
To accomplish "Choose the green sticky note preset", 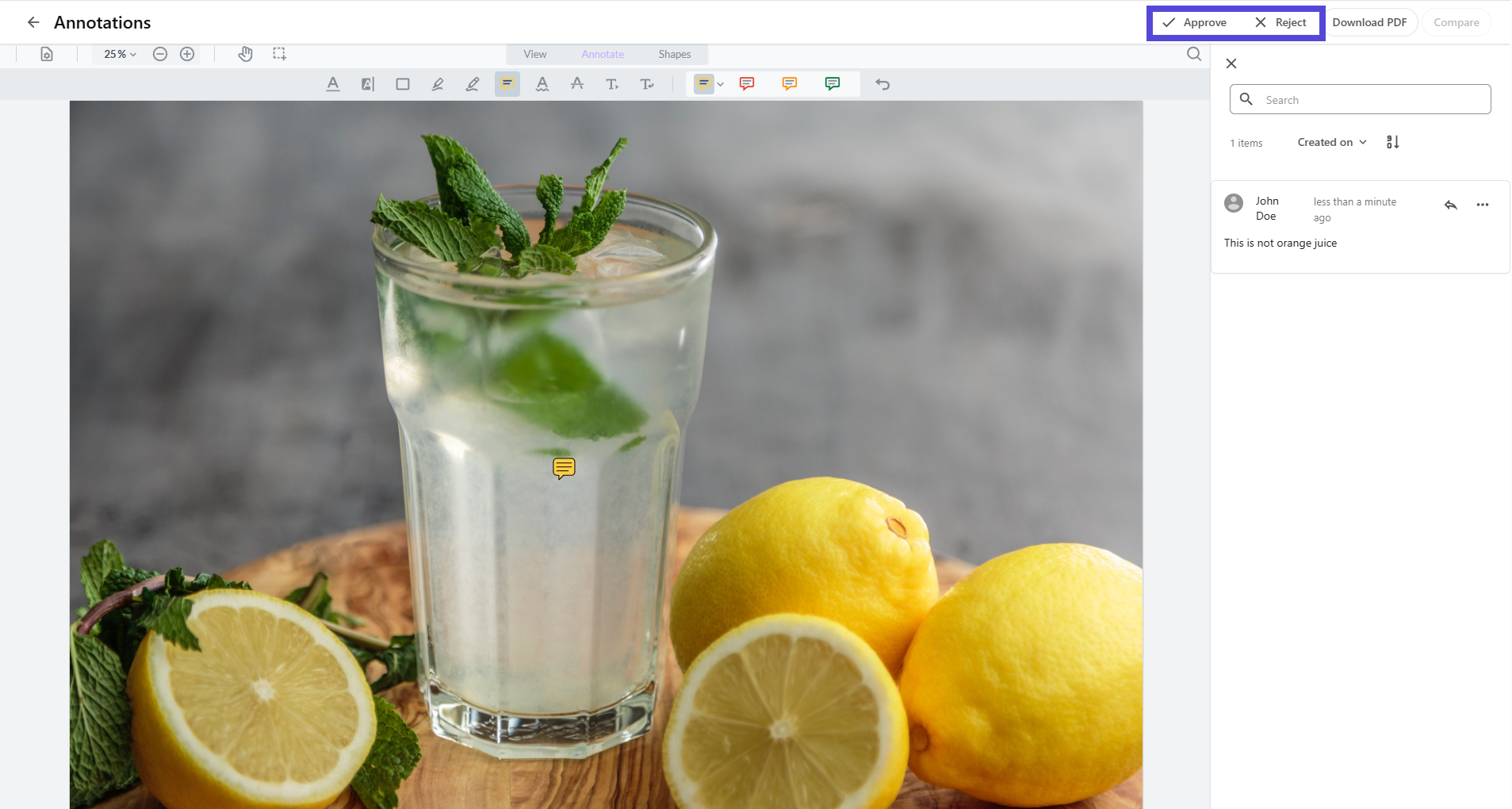I will click(x=833, y=84).
